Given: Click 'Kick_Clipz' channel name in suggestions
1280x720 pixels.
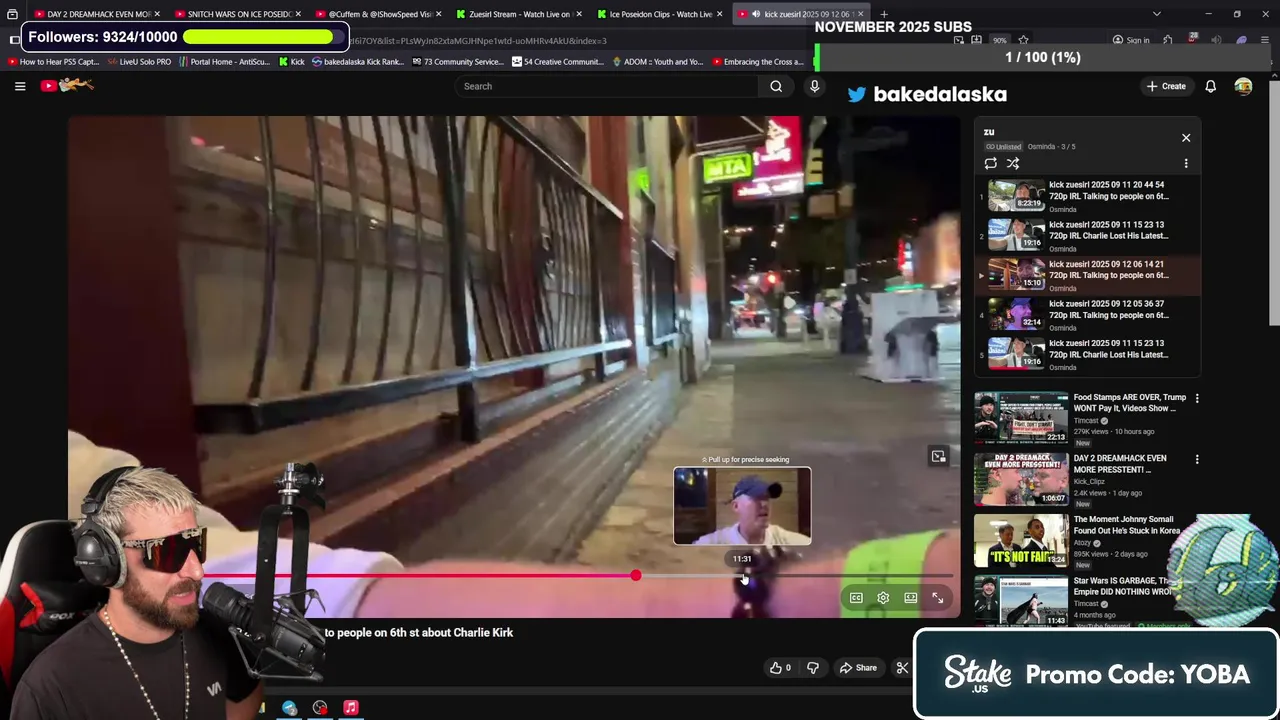Looking at the screenshot, I should click(x=1089, y=482).
